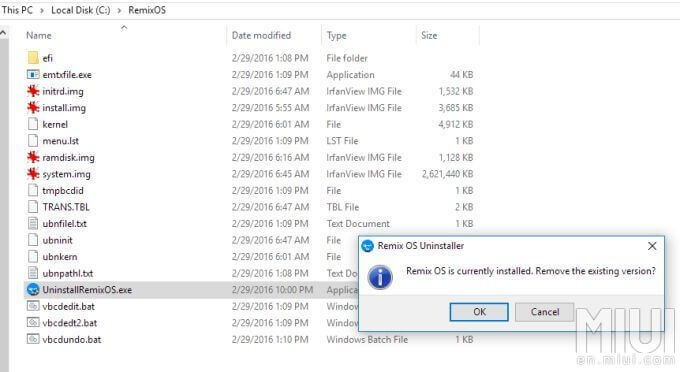Select the efi folder icon
Screen dimensions: 680x372
[33, 58]
